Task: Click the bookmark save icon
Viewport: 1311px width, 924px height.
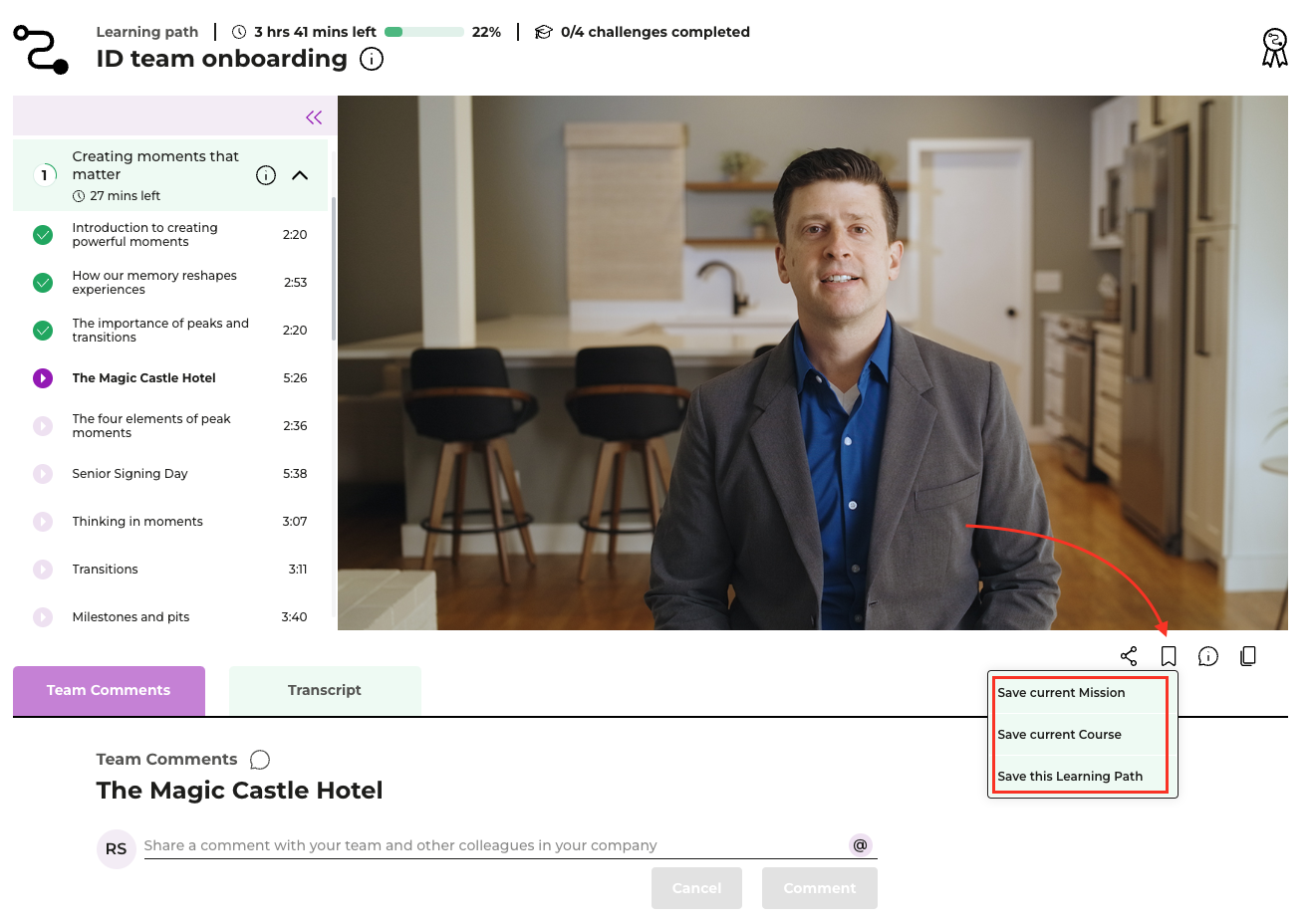Action: [1169, 656]
